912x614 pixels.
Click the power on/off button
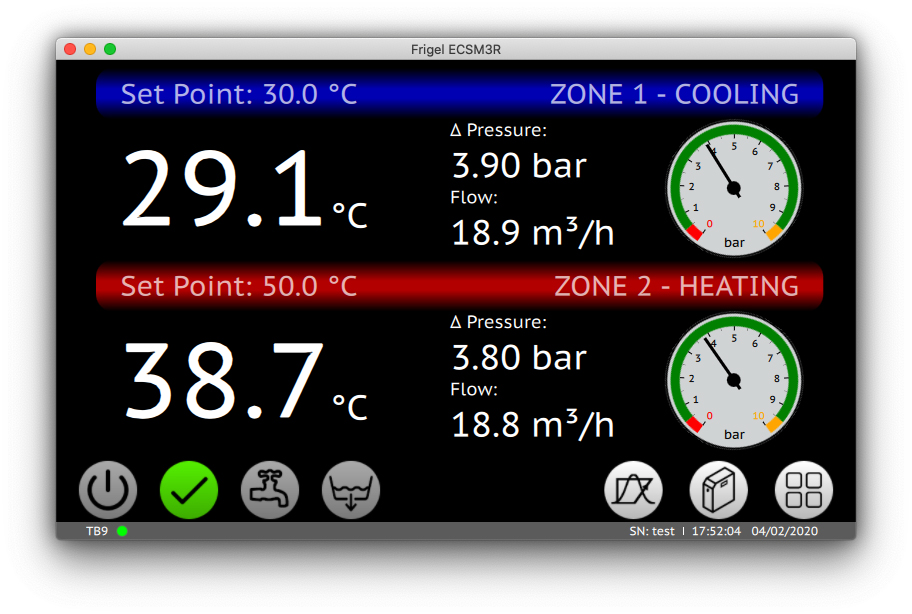(108, 490)
